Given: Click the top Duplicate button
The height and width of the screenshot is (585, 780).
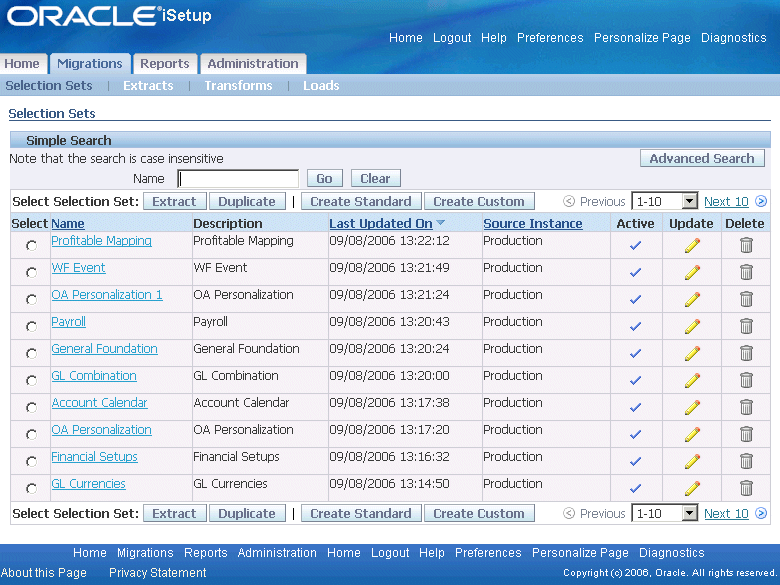Looking at the screenshot, I should 247,201.
